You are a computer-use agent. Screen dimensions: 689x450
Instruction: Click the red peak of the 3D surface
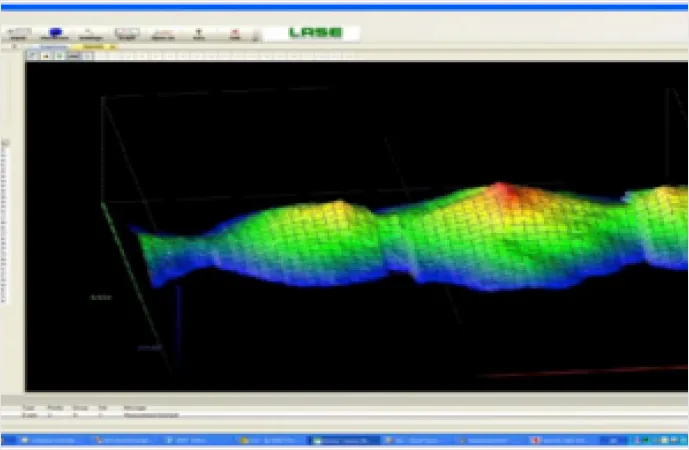(501, 189)
